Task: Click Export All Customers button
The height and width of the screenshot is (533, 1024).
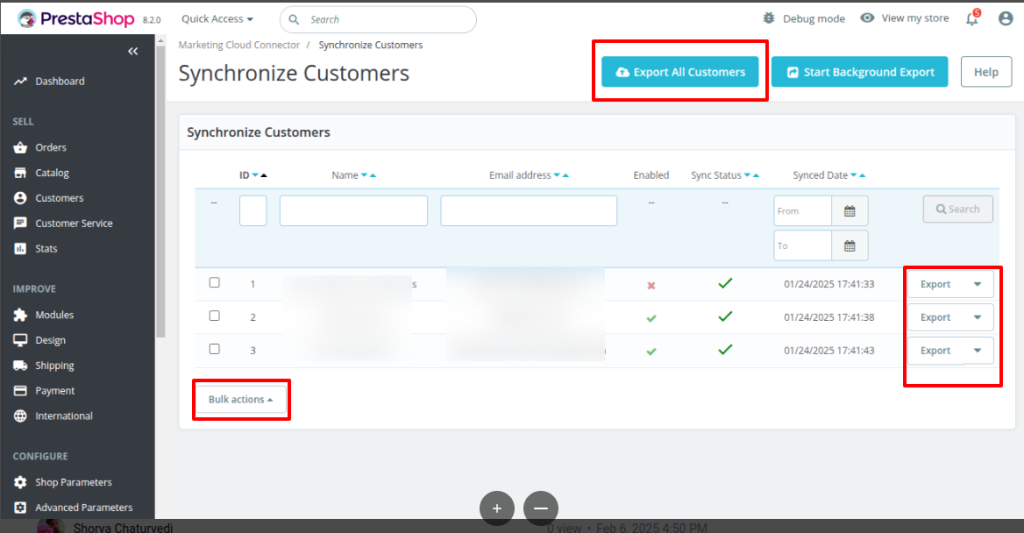Action: pyautogui.click(x=680, y=72)
